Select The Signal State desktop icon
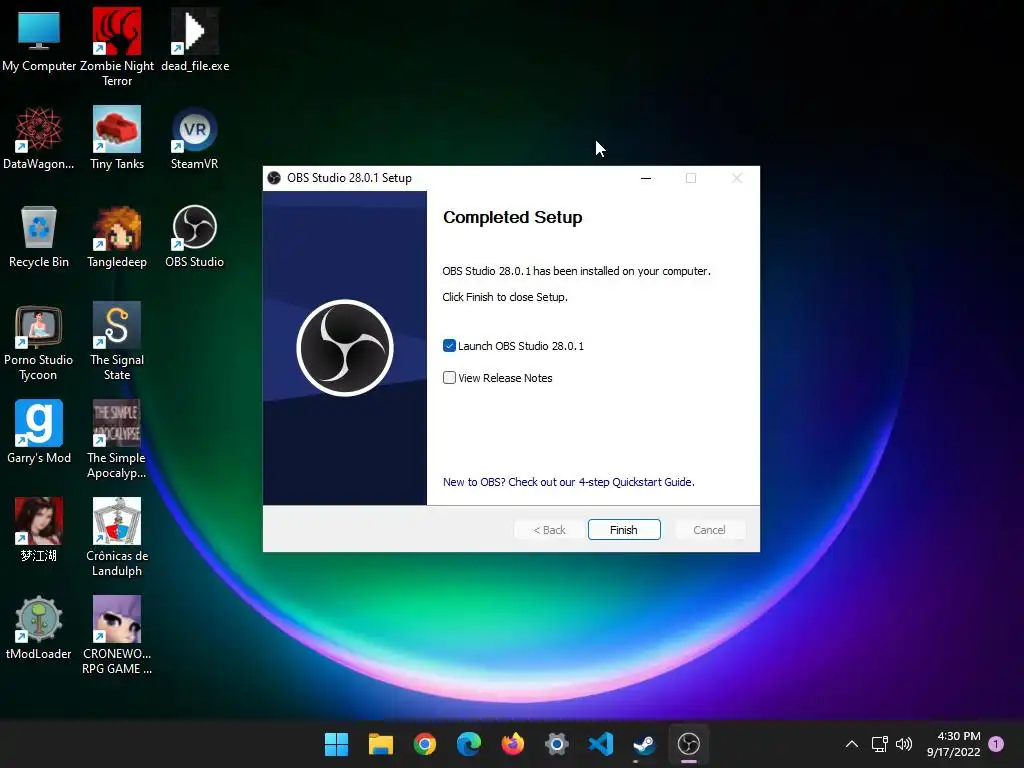The image size is (1024, 768). (x=117, y=341)
